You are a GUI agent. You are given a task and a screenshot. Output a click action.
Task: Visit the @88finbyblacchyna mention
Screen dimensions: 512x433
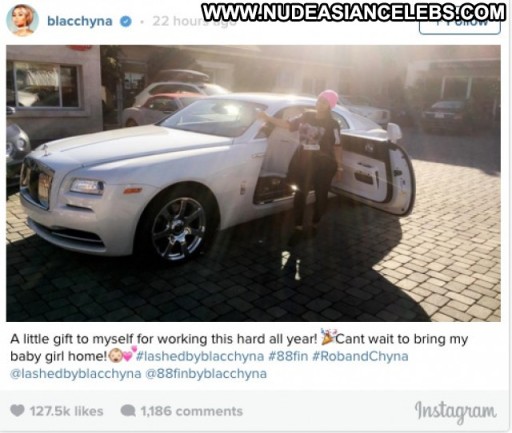click(206, 374)
